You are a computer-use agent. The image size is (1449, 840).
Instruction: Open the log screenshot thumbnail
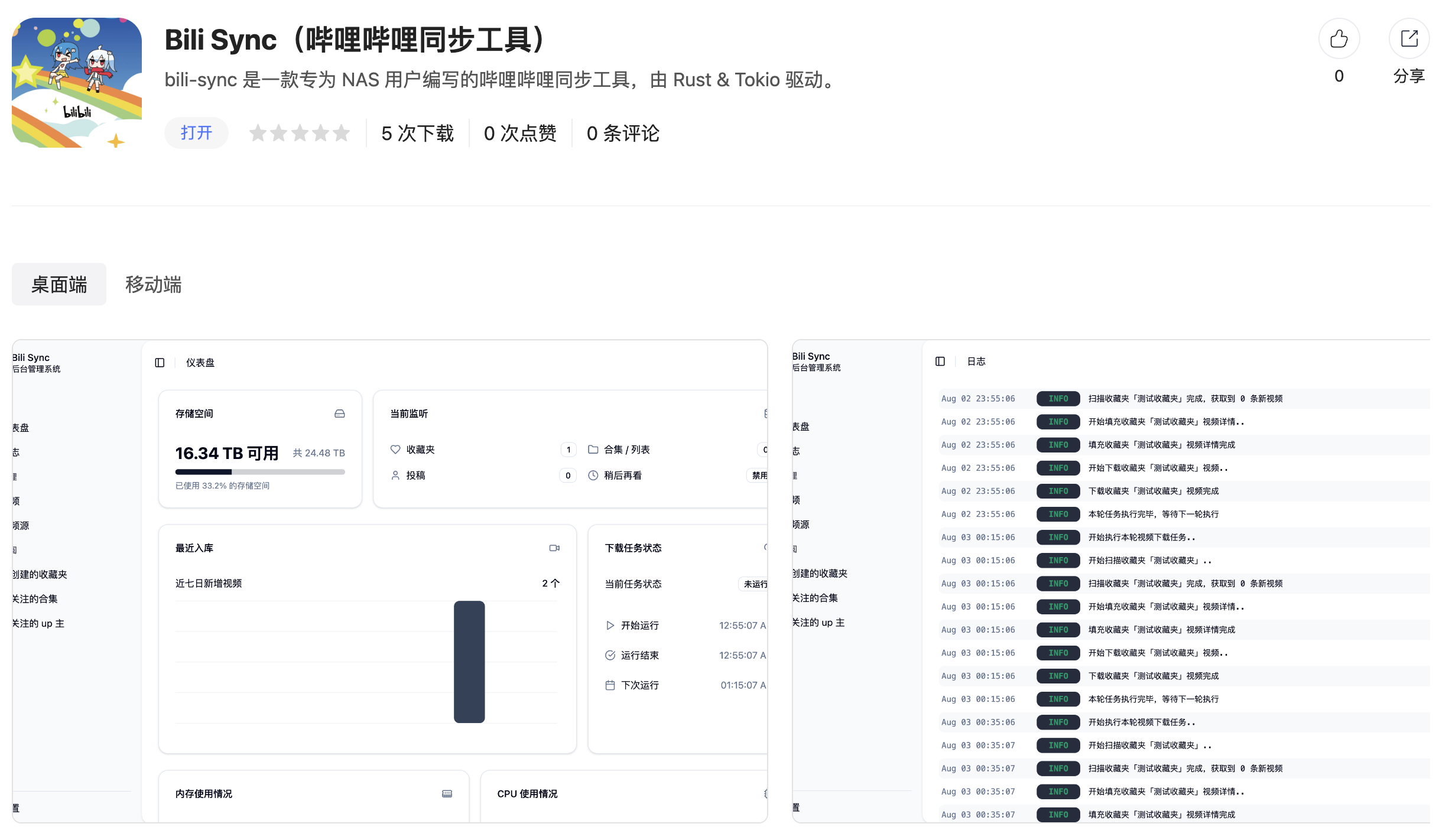point(1111,581)
